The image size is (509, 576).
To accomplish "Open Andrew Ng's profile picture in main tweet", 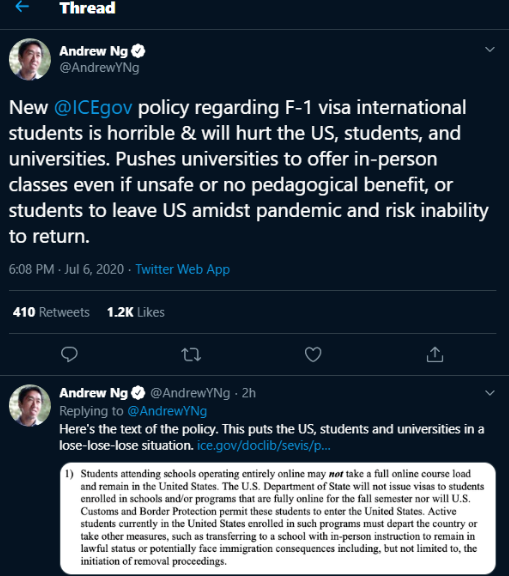I will [x=30, y=59].
